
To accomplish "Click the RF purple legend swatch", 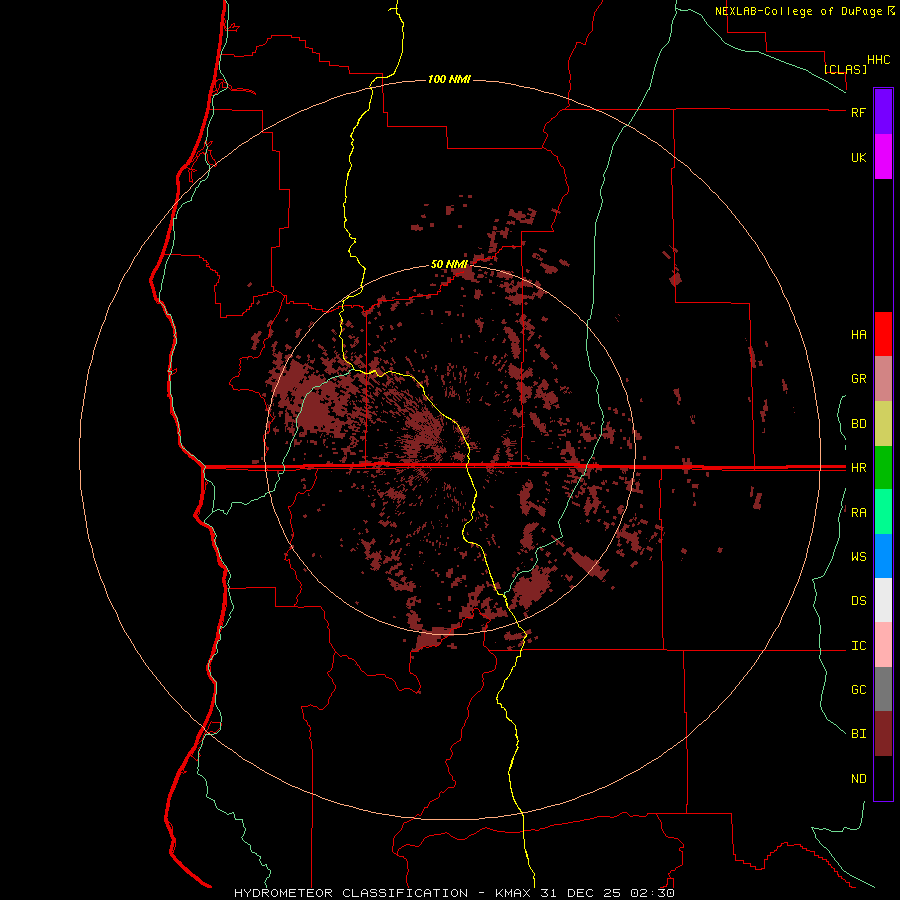I will click(x=883, y=112).
